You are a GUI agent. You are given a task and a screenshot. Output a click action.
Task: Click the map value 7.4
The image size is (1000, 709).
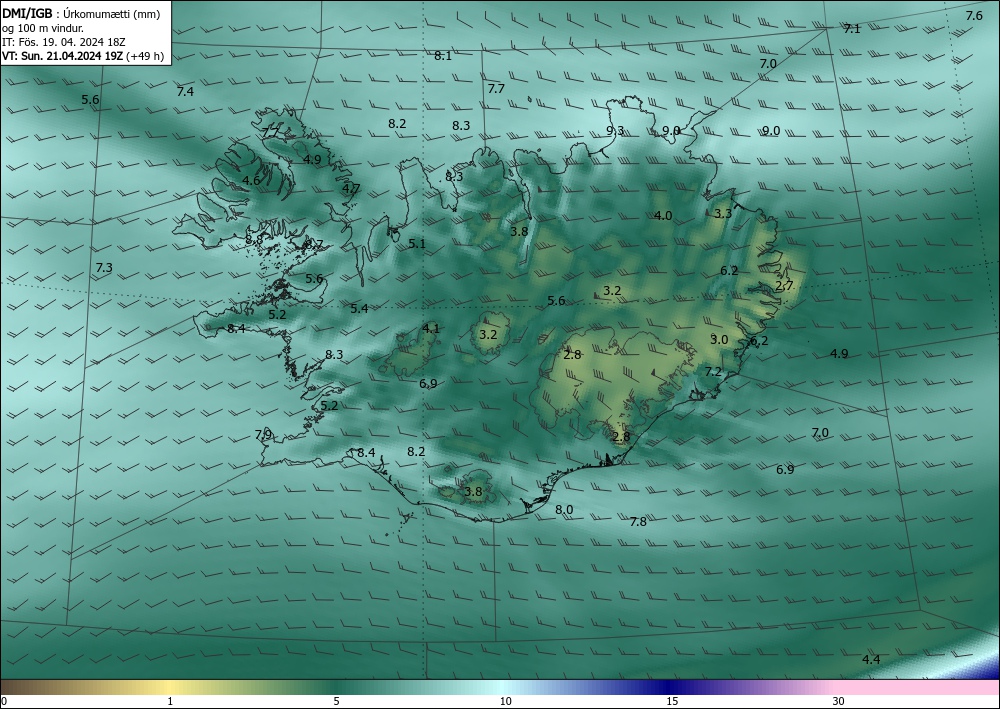point(185,92)
